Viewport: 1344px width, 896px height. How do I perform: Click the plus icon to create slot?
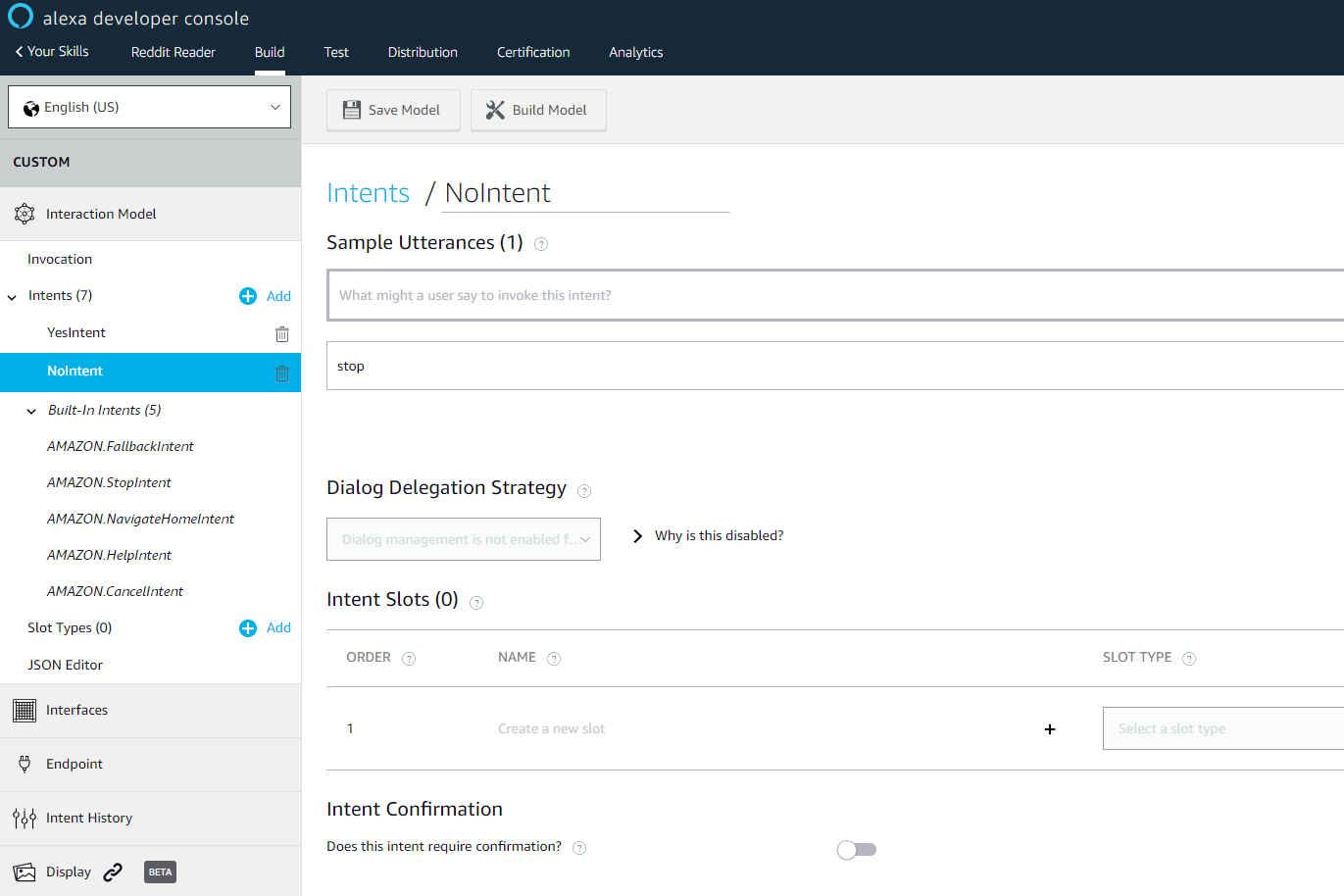[1050, 729]
